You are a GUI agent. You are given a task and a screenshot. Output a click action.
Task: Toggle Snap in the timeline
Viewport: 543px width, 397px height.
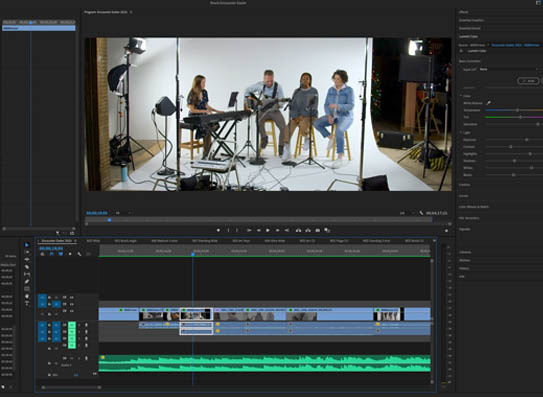52,254
